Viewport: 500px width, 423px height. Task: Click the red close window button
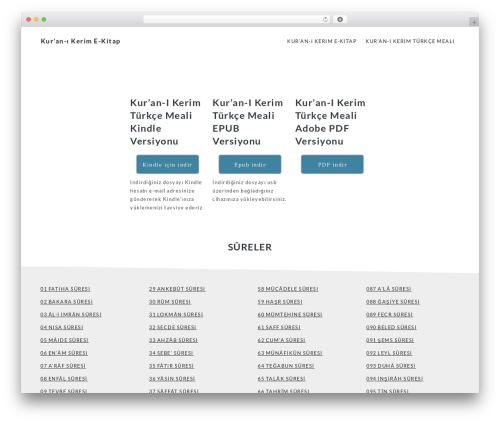(x=29, y=20)
